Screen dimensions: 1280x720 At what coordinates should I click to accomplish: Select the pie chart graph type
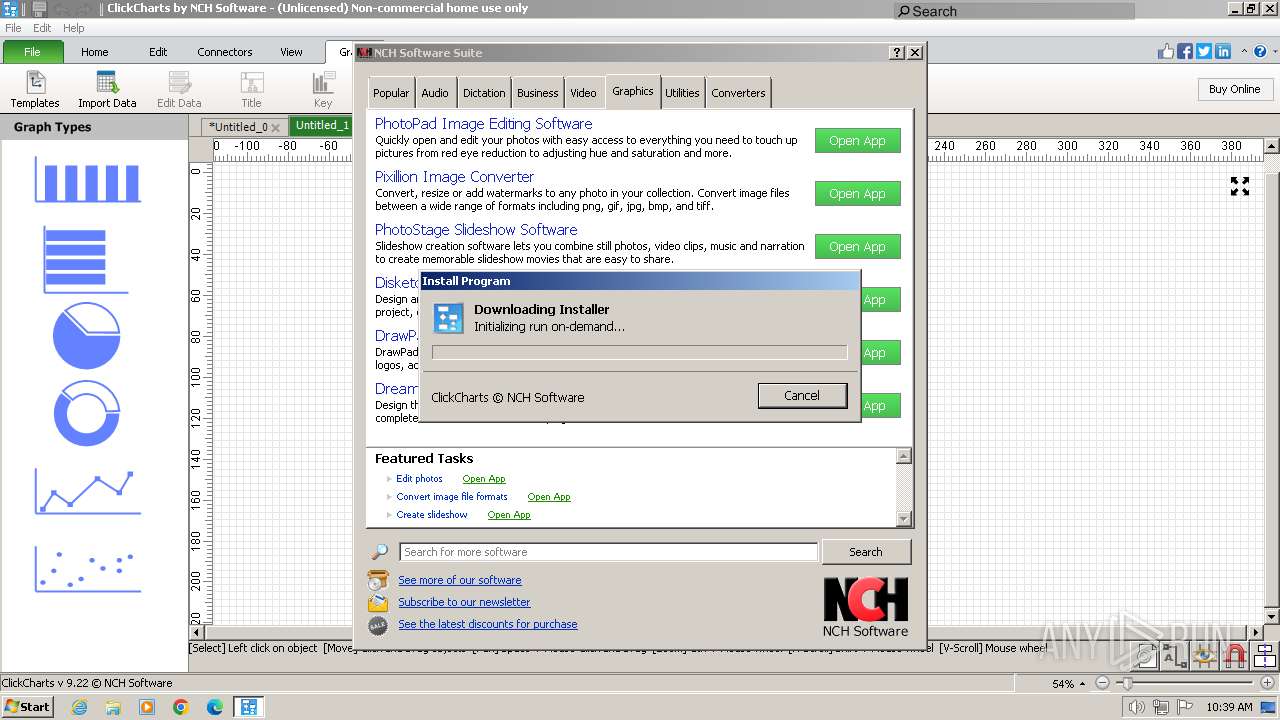point(86,335)
